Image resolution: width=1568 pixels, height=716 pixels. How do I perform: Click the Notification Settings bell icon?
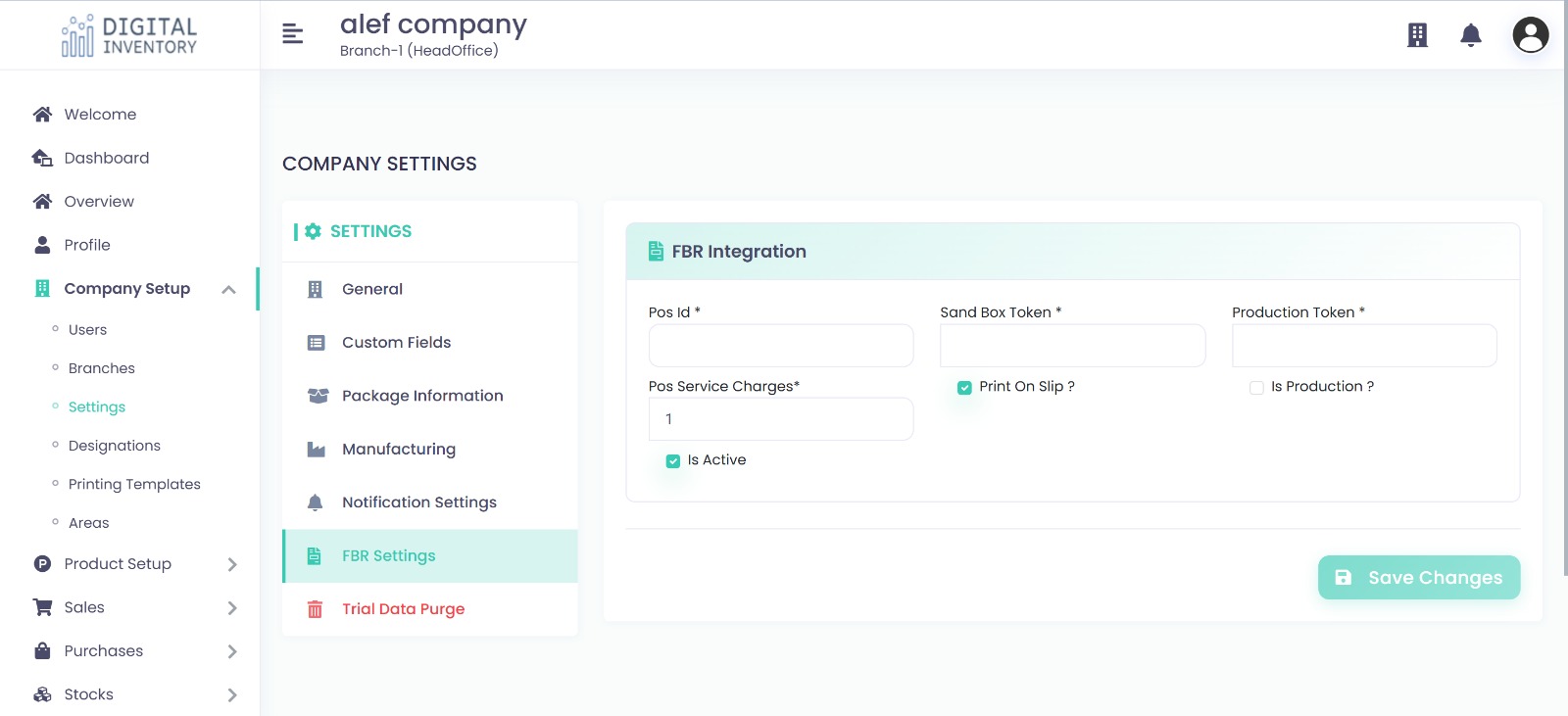click(x=315, y=502)
